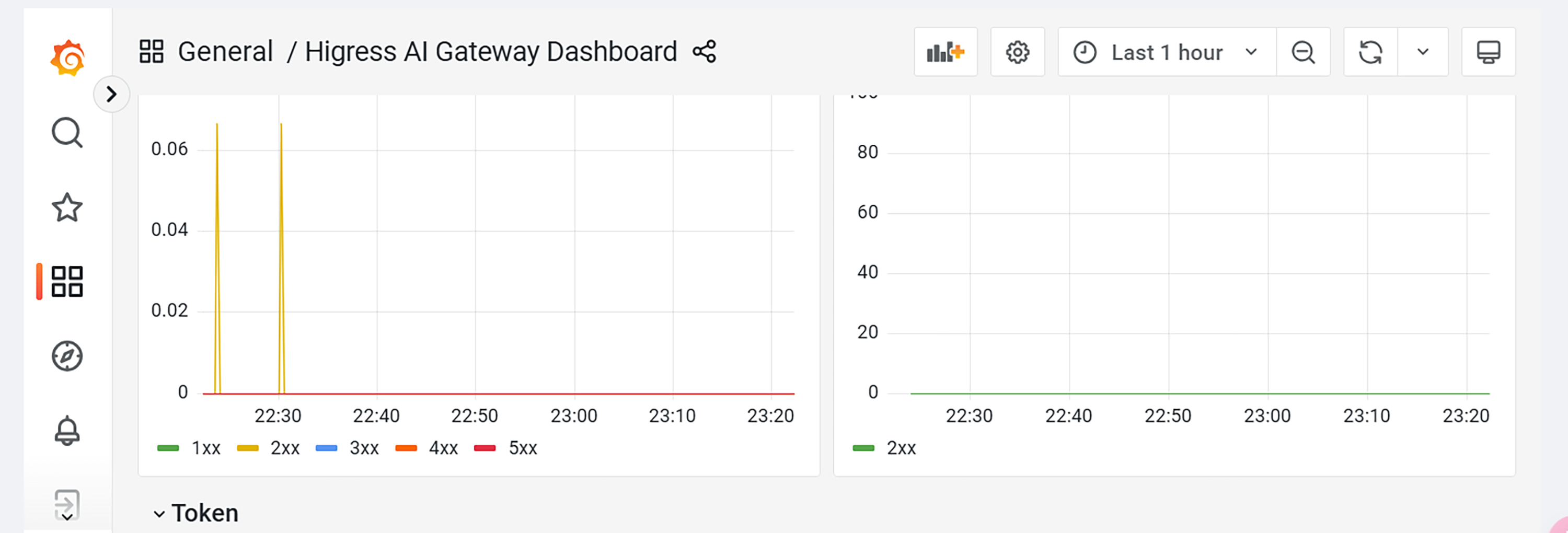The image size is (1568, 533).
Task: Expand the sidebar navigation menu
Action: click(x=111, y=94)
